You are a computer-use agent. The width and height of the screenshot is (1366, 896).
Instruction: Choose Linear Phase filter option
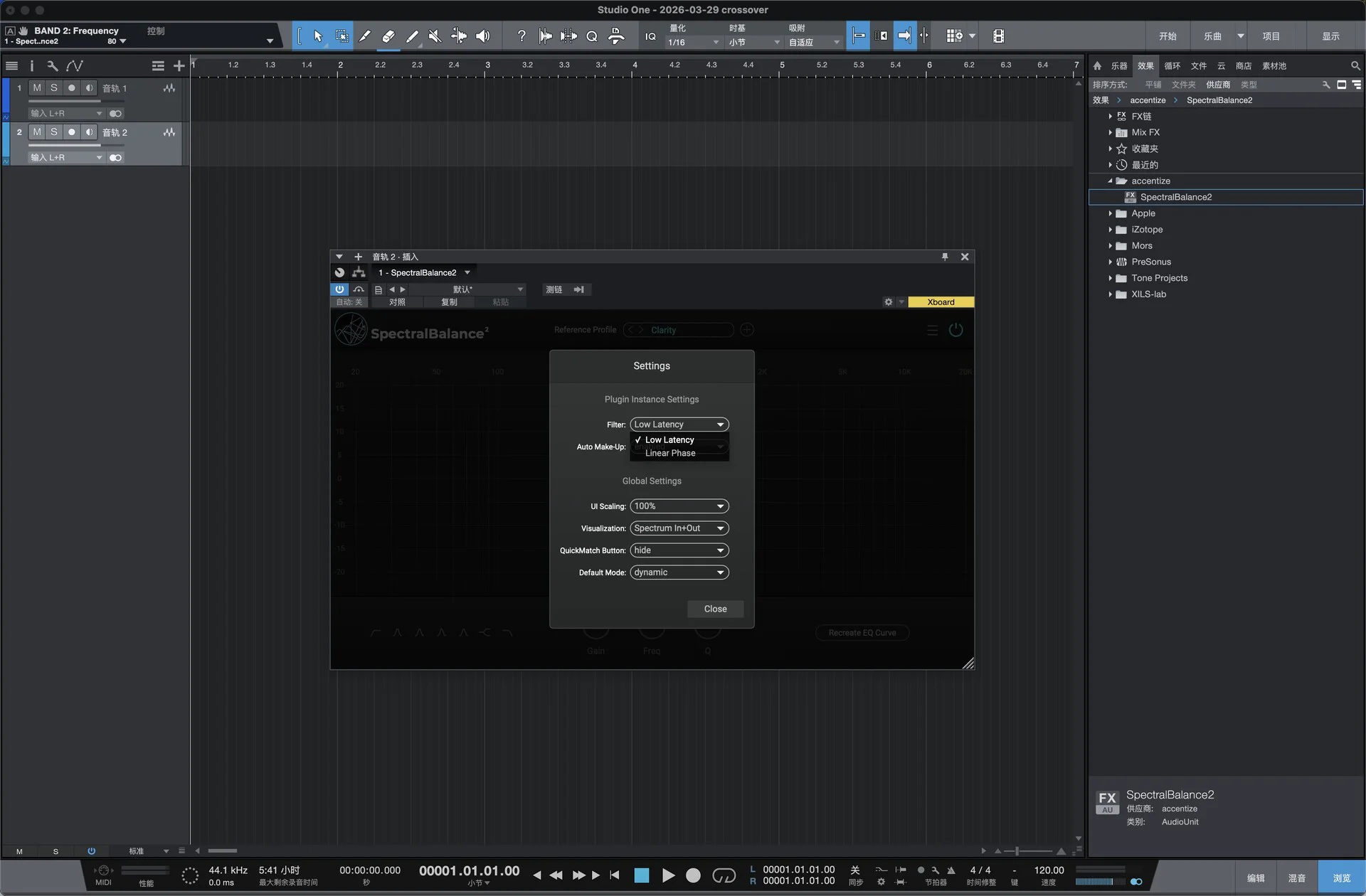click(670, 453)
